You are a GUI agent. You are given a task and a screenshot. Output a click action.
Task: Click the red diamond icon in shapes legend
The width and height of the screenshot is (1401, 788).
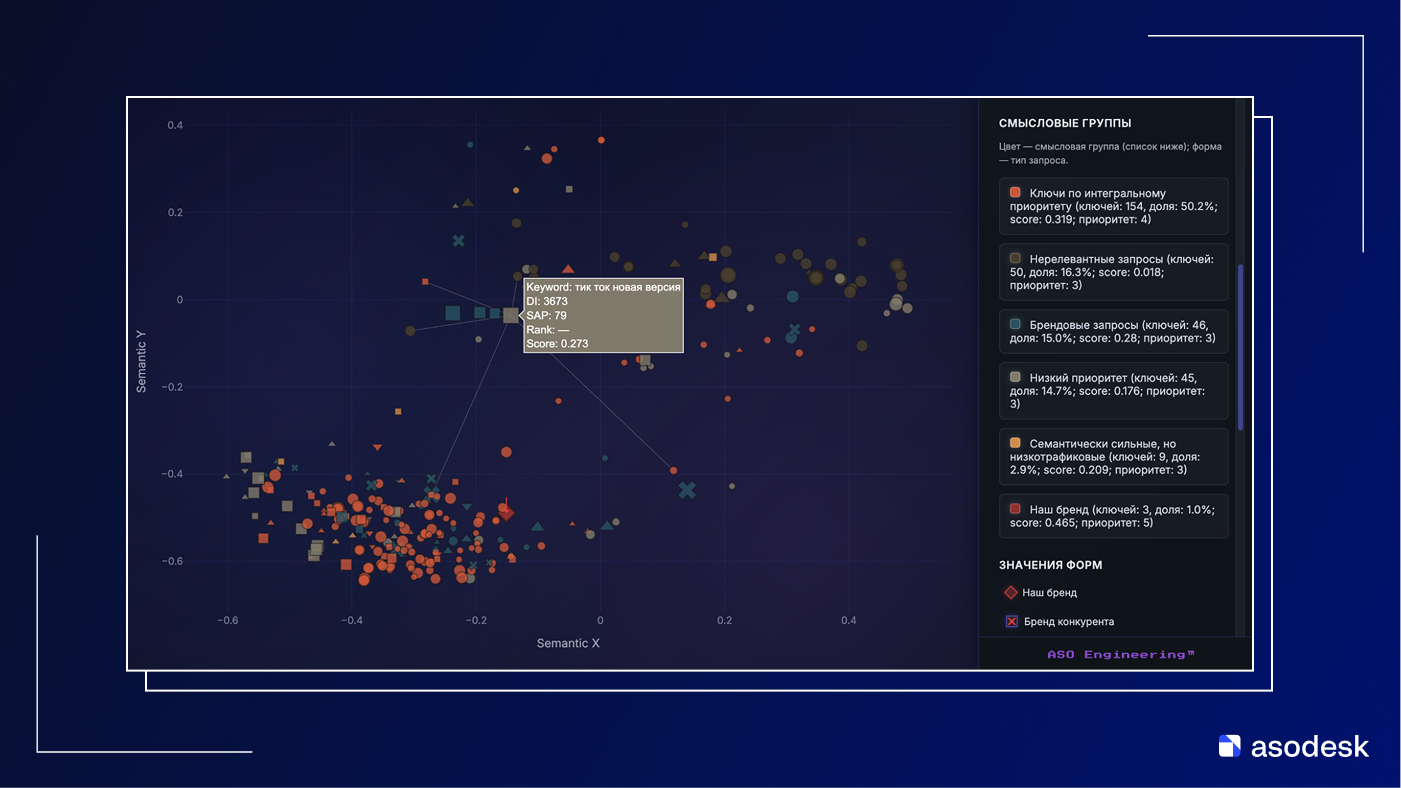pos(1011,592)
